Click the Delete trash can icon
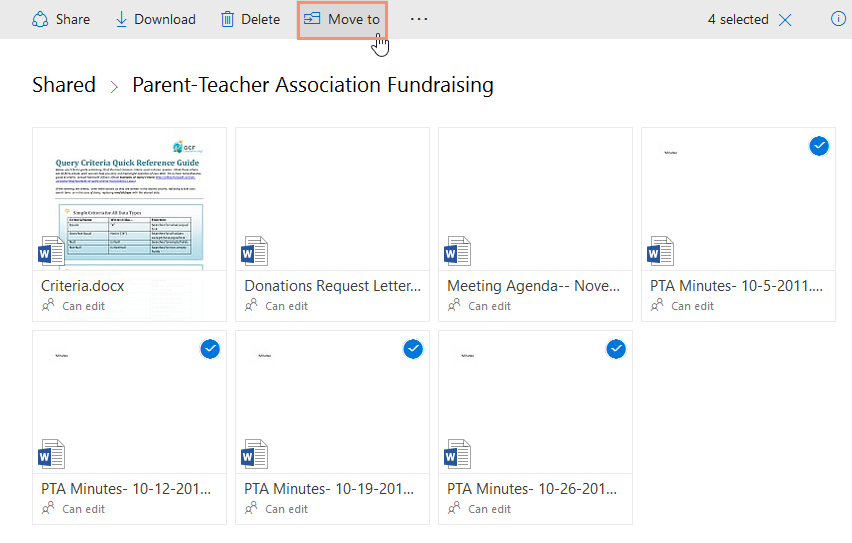 pos(228,19)
